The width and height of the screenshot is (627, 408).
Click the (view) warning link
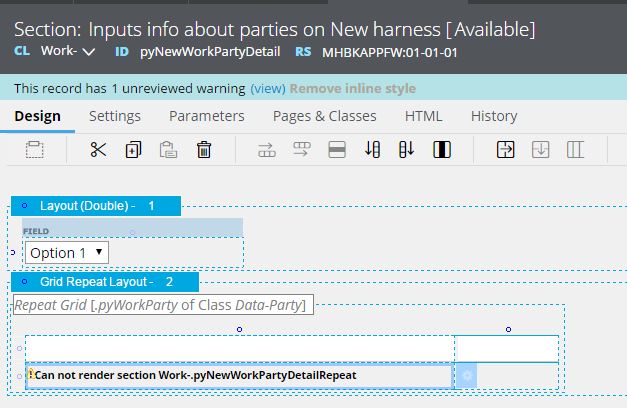pos(268,88)
